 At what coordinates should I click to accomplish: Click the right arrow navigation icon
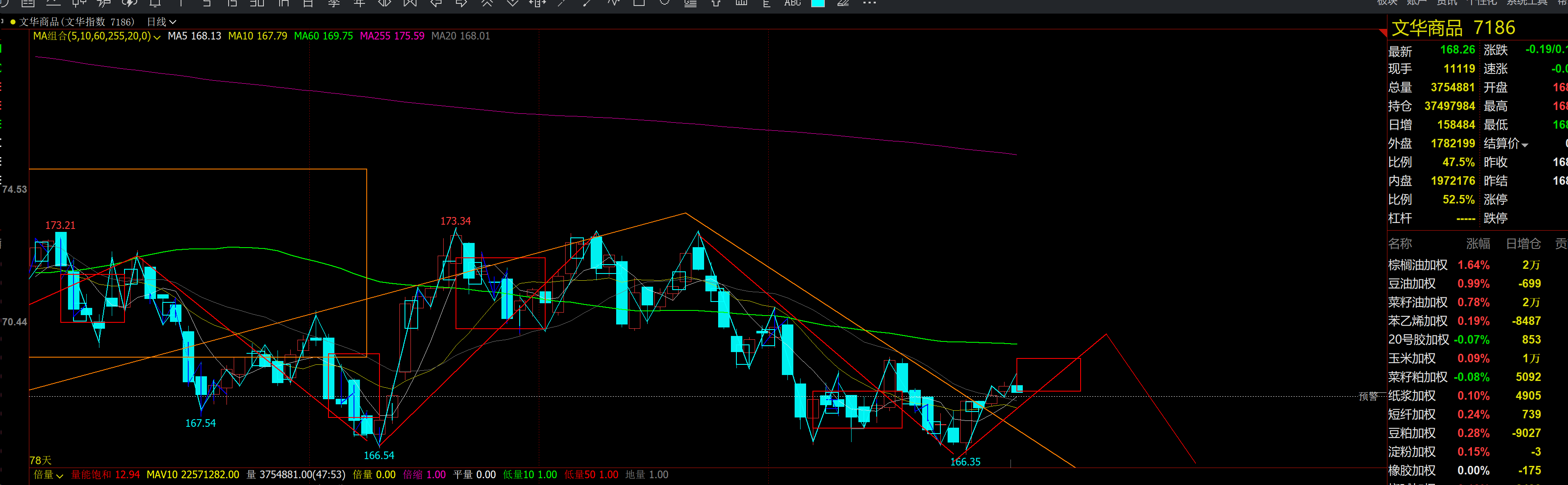[x=461, y=3]
